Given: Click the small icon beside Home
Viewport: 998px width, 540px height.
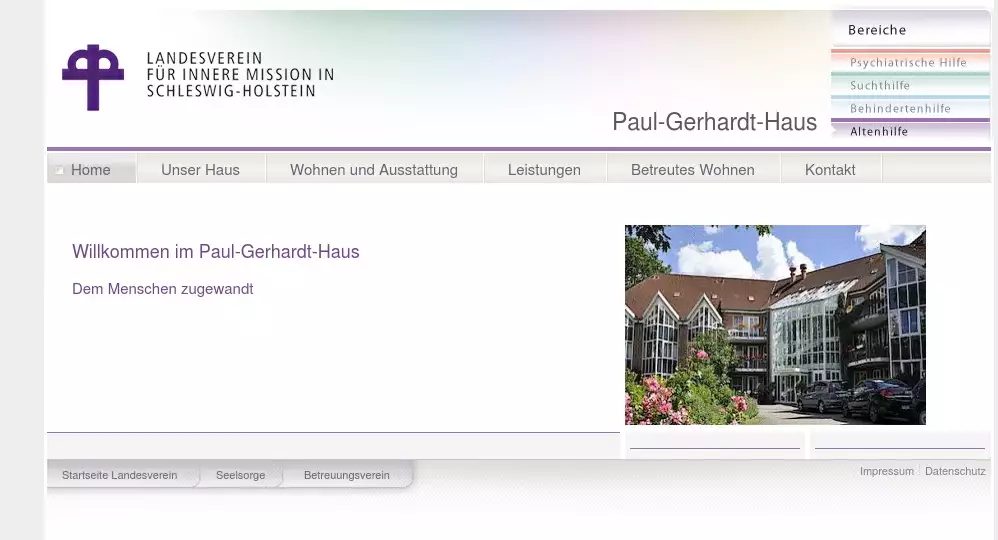Looking at the screenshot, I should pyautogui.click(x=60, y=171).
